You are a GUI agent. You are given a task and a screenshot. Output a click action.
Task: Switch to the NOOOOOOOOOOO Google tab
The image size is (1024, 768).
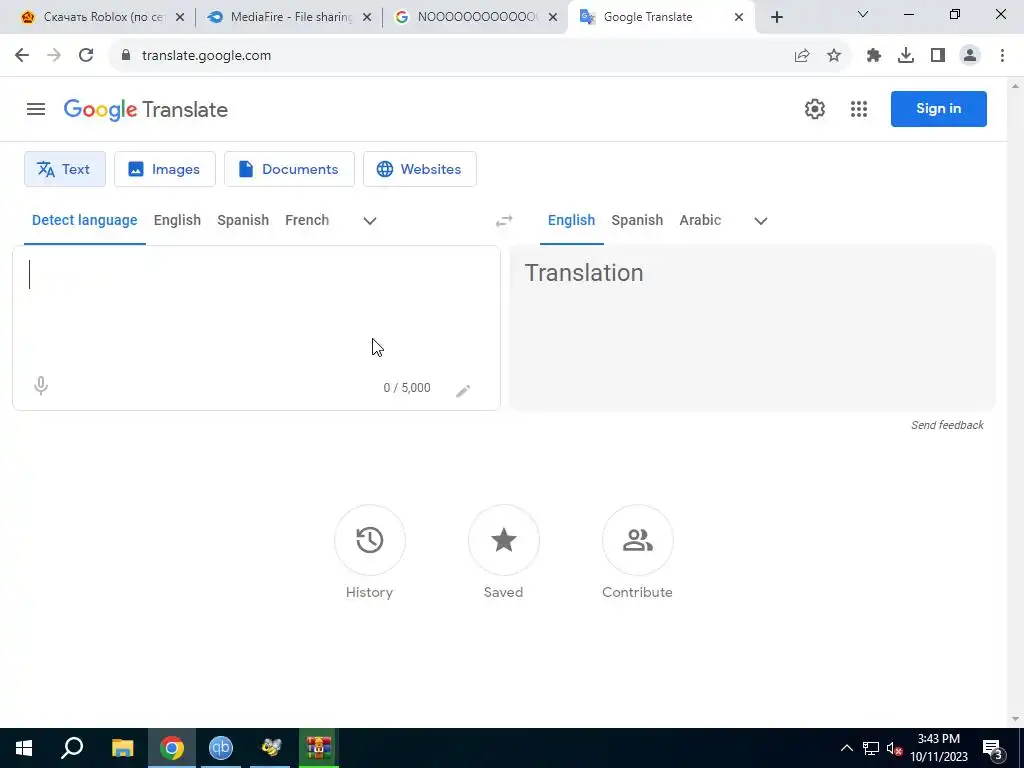(477, 17)
